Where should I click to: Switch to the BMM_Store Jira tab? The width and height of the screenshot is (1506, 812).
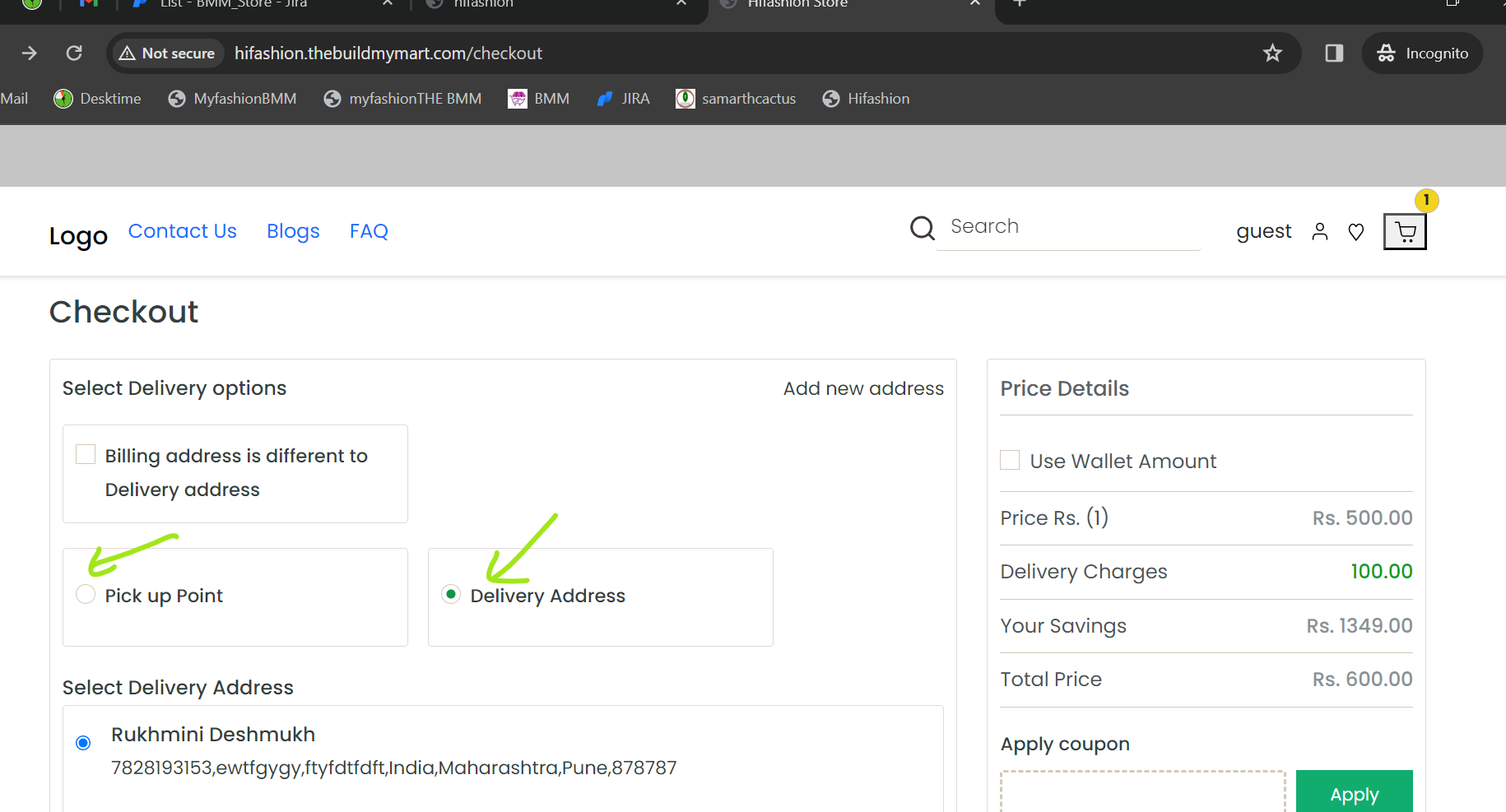(x=263, y=5)
